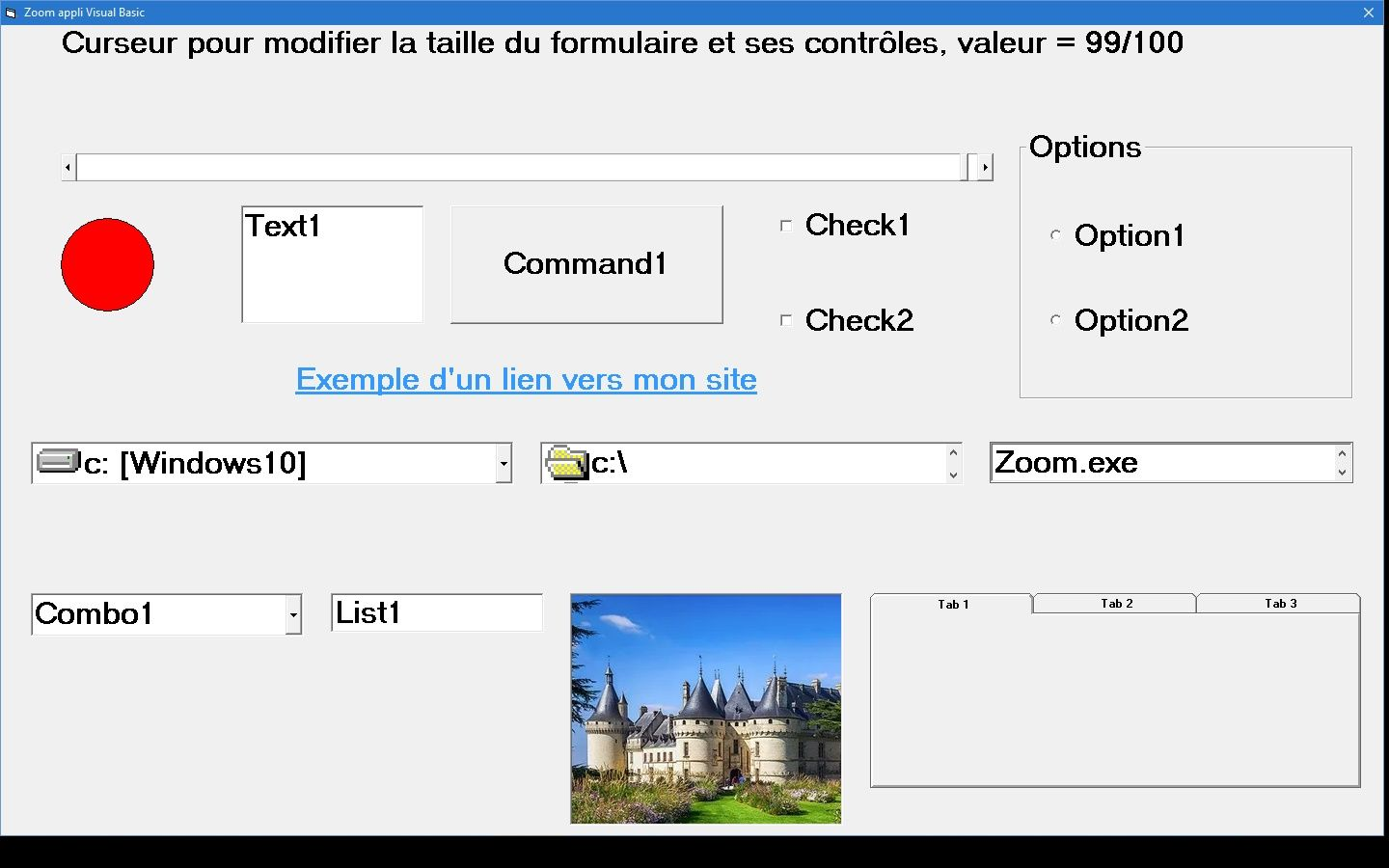The image size is (1389, 868).
Task: Tick the Check2 checkbox
Action: tap(786, 320)
